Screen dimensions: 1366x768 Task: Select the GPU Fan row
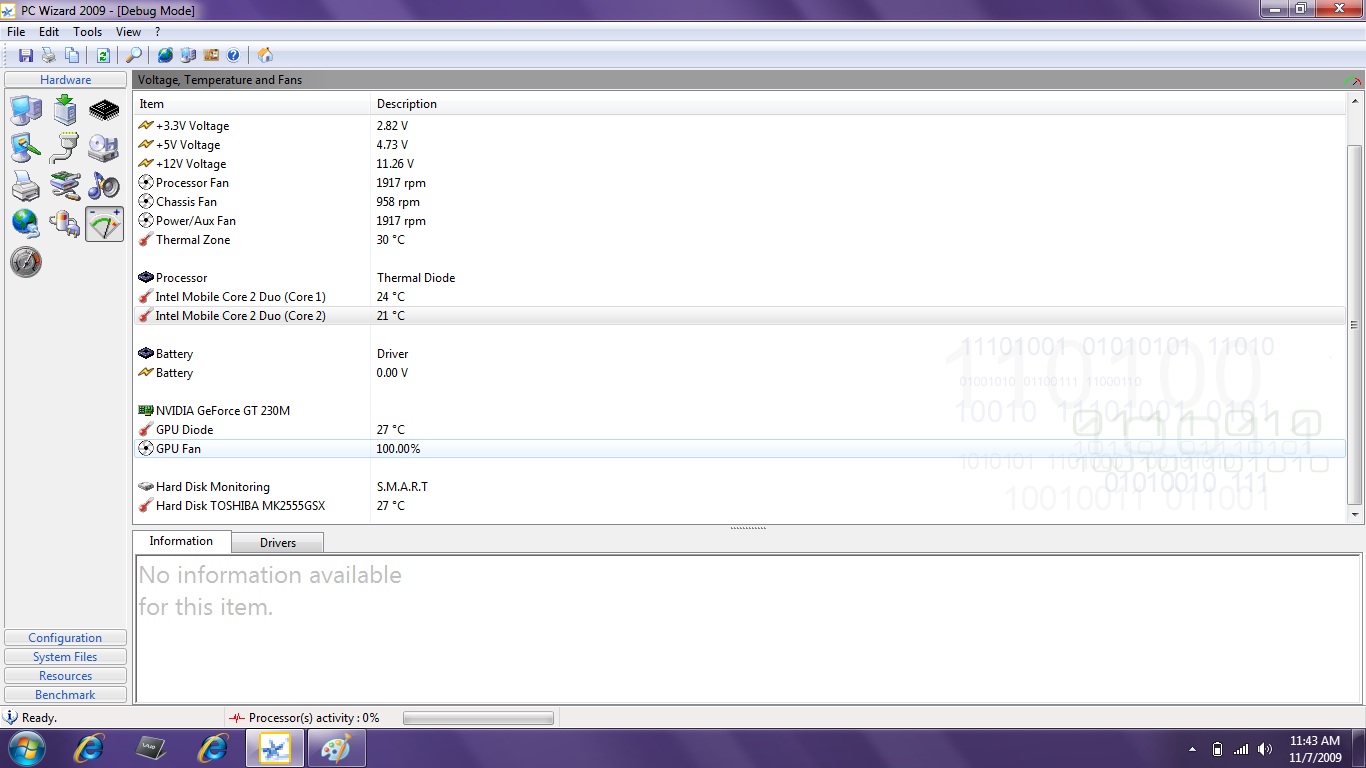tap(740, 449)
